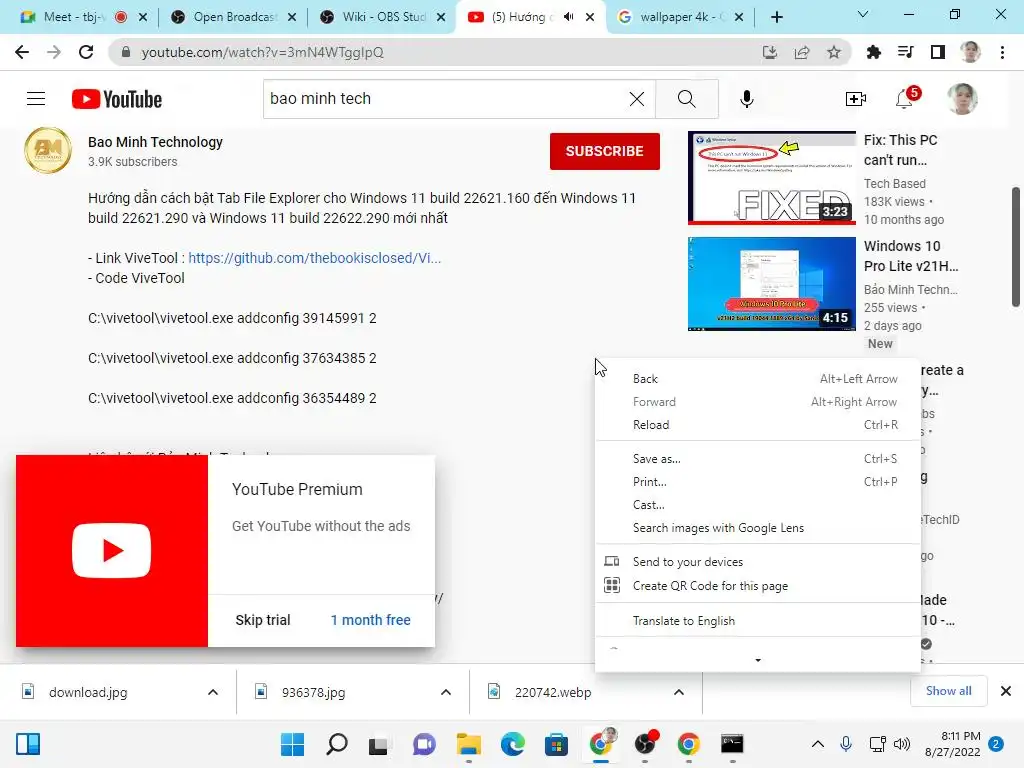Open Chrome extensions puzzle icon
Image resolution: width=1024 pixels, height=768 pixels.
[873, 52]
